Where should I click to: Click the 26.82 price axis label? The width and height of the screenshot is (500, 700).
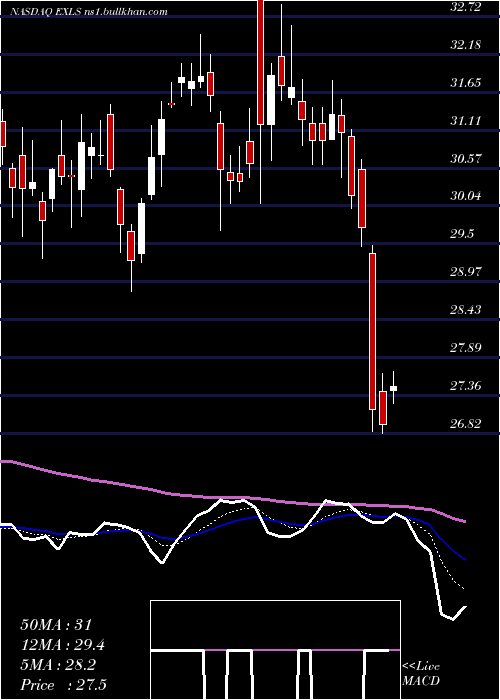tap(466, 423)
